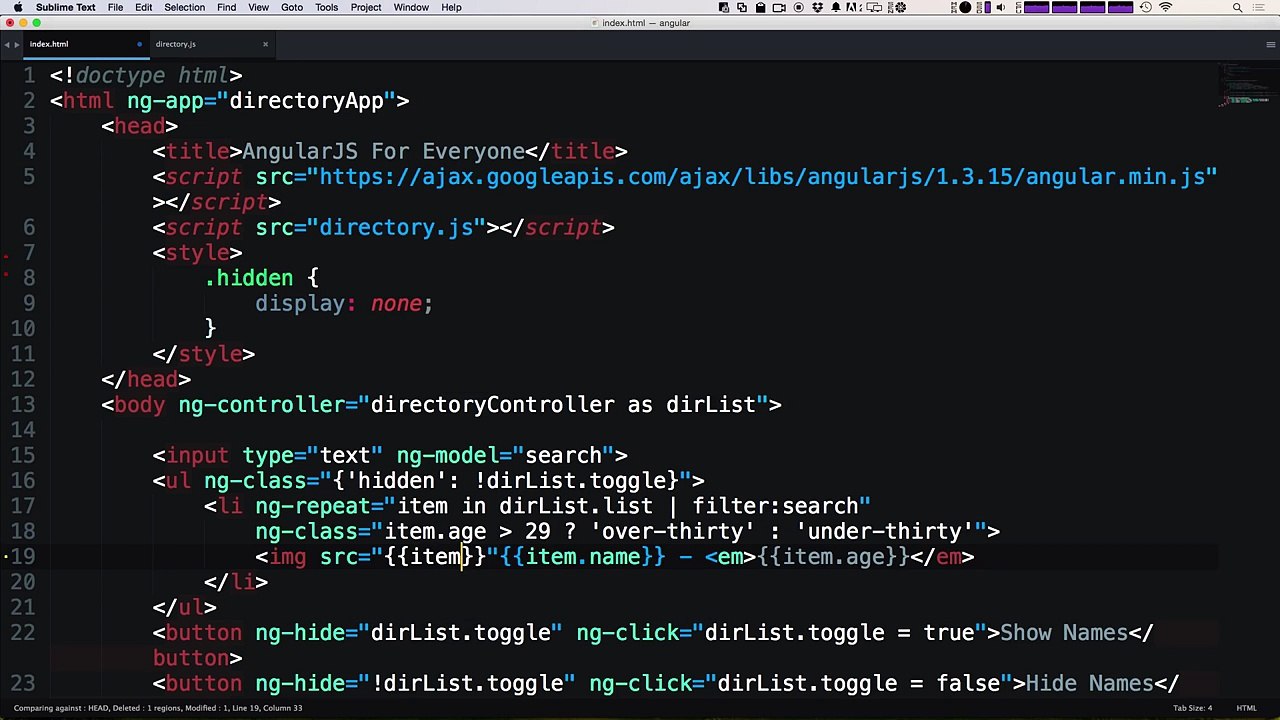Click 'directoryController as dirList' text

(563, 405)
